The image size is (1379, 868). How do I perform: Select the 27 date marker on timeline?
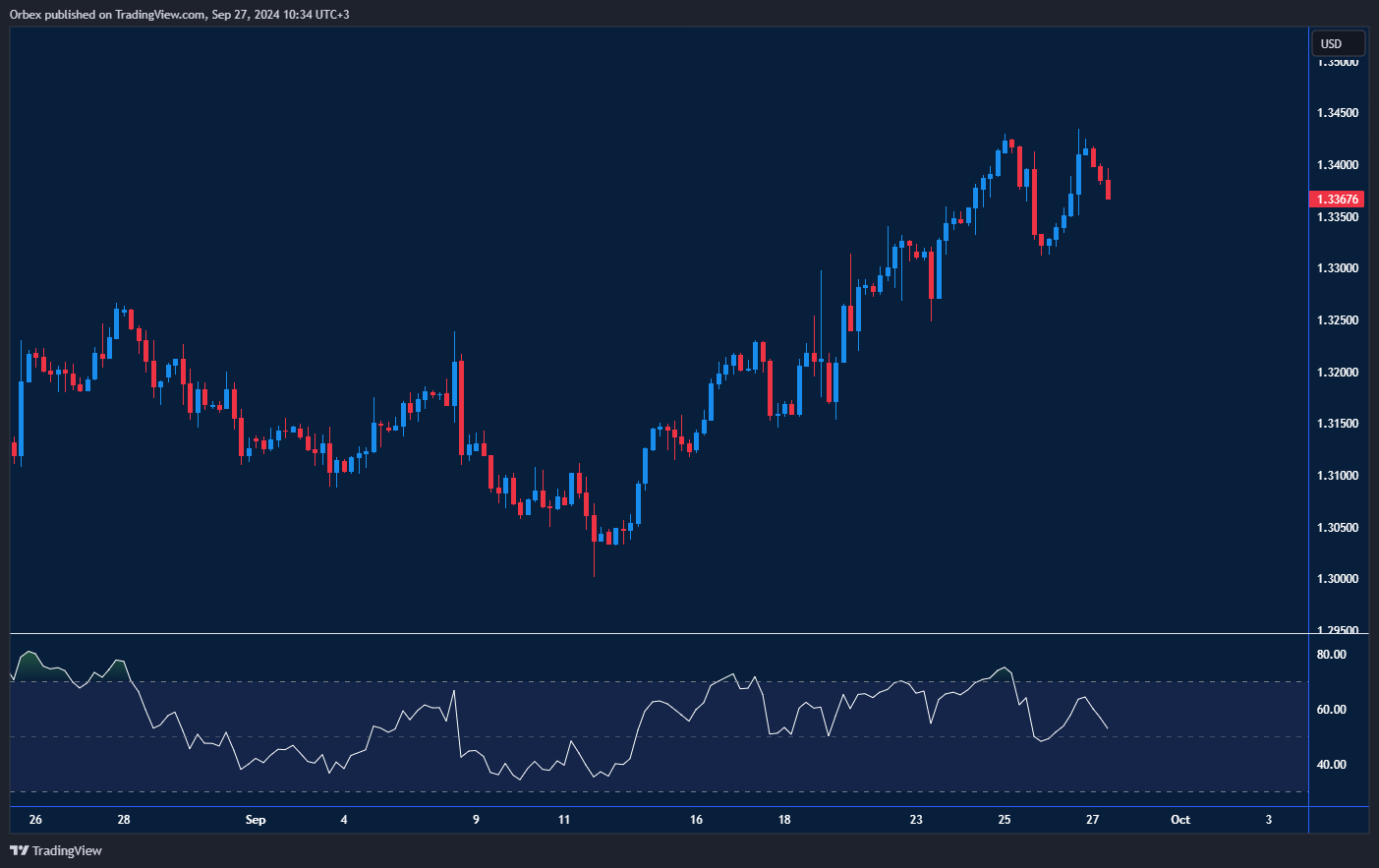[x=1092, y=819]
